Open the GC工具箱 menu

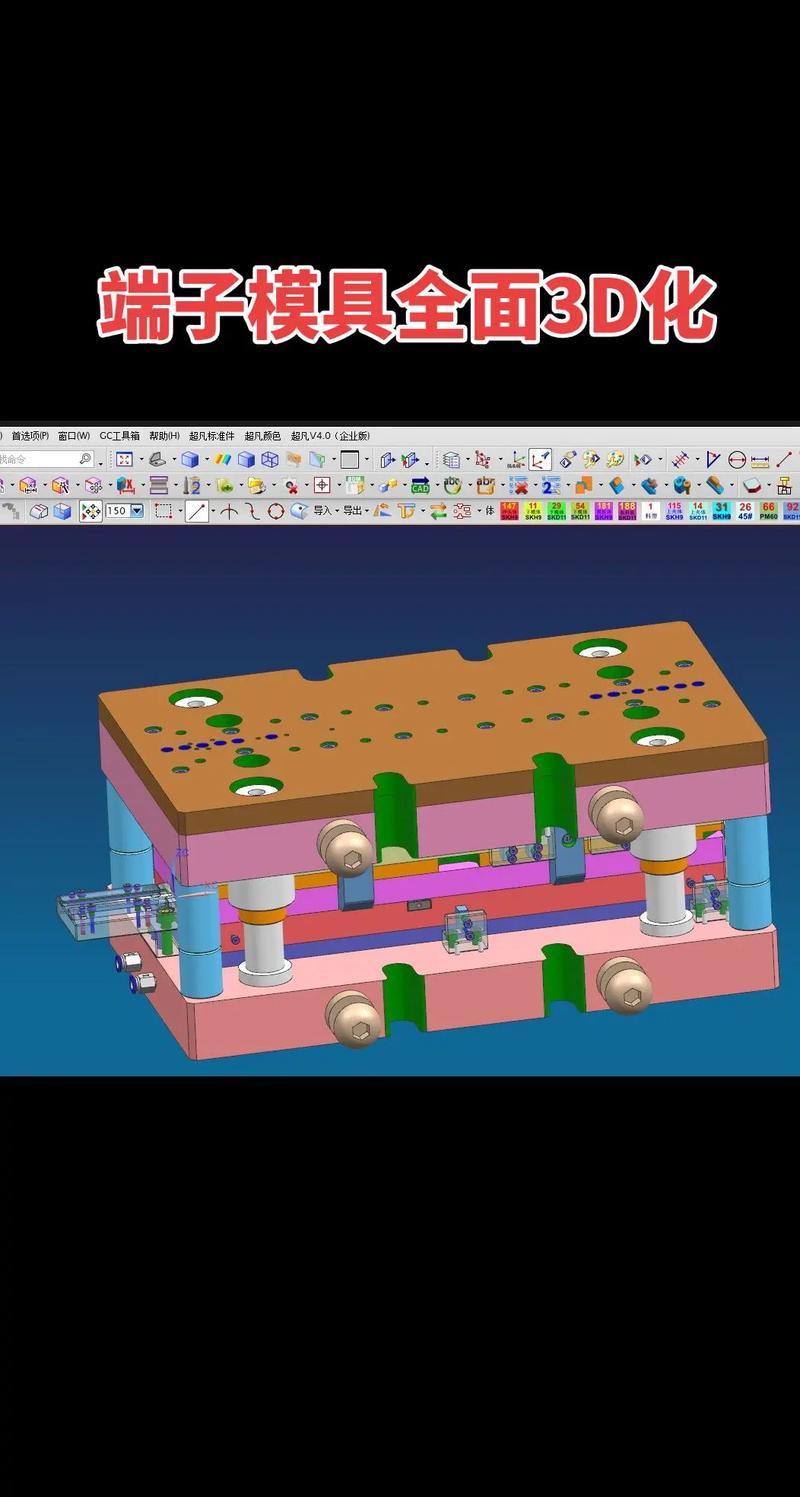(119, 436)
